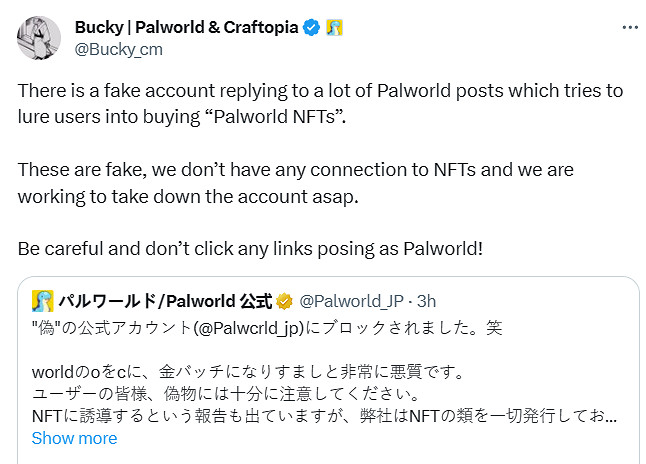
Task: Open the Bucky | Palworld & Craftopia display name
Action: 186,27
